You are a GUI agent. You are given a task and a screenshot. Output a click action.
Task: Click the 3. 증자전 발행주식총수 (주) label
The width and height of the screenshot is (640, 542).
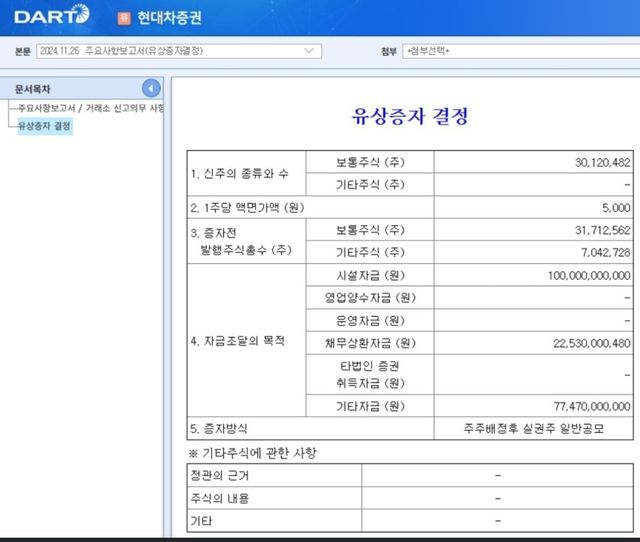[x=241, y=241]
